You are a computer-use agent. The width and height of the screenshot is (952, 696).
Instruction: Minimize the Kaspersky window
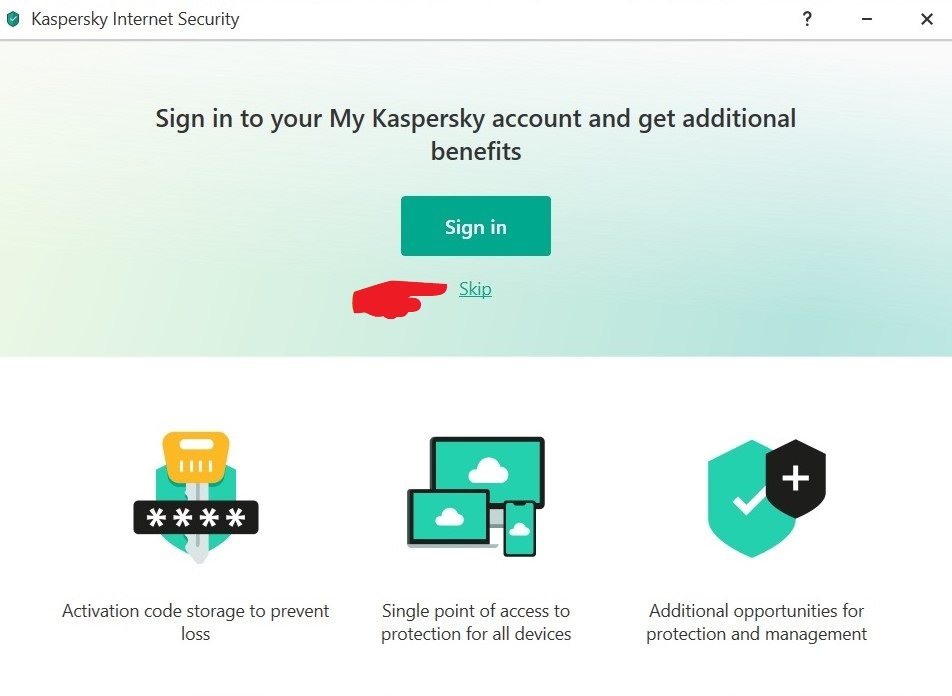click(866, 19)
